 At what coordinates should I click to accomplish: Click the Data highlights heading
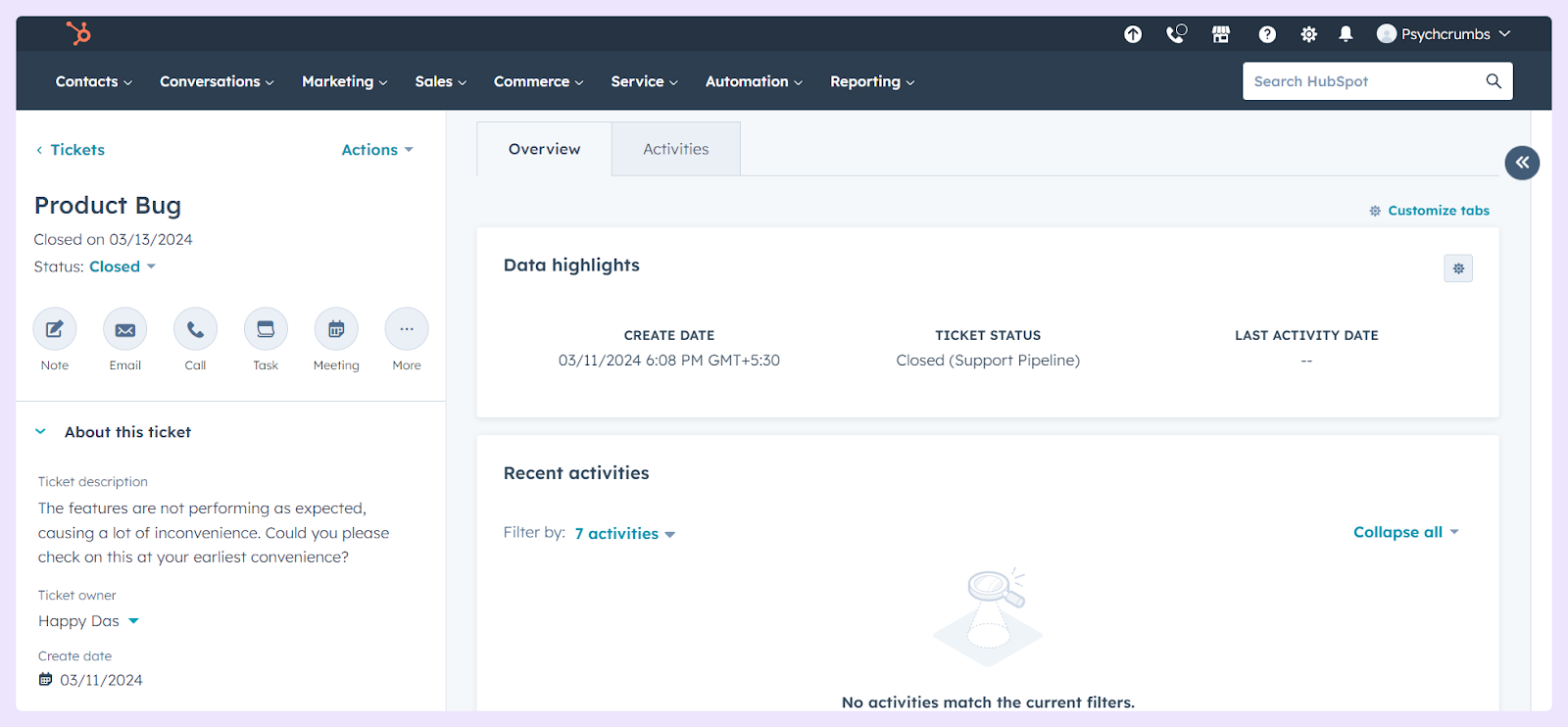point(571,266)
